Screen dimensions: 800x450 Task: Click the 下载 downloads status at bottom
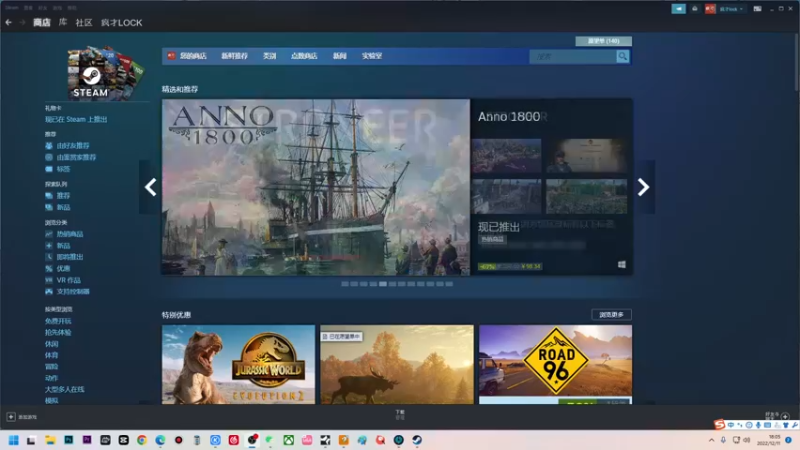click(400, 414)
